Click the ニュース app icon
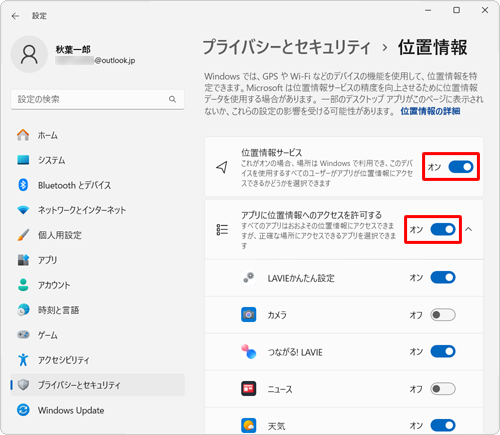This screenshot has width=500, height=435. click(x=249, y=388)
